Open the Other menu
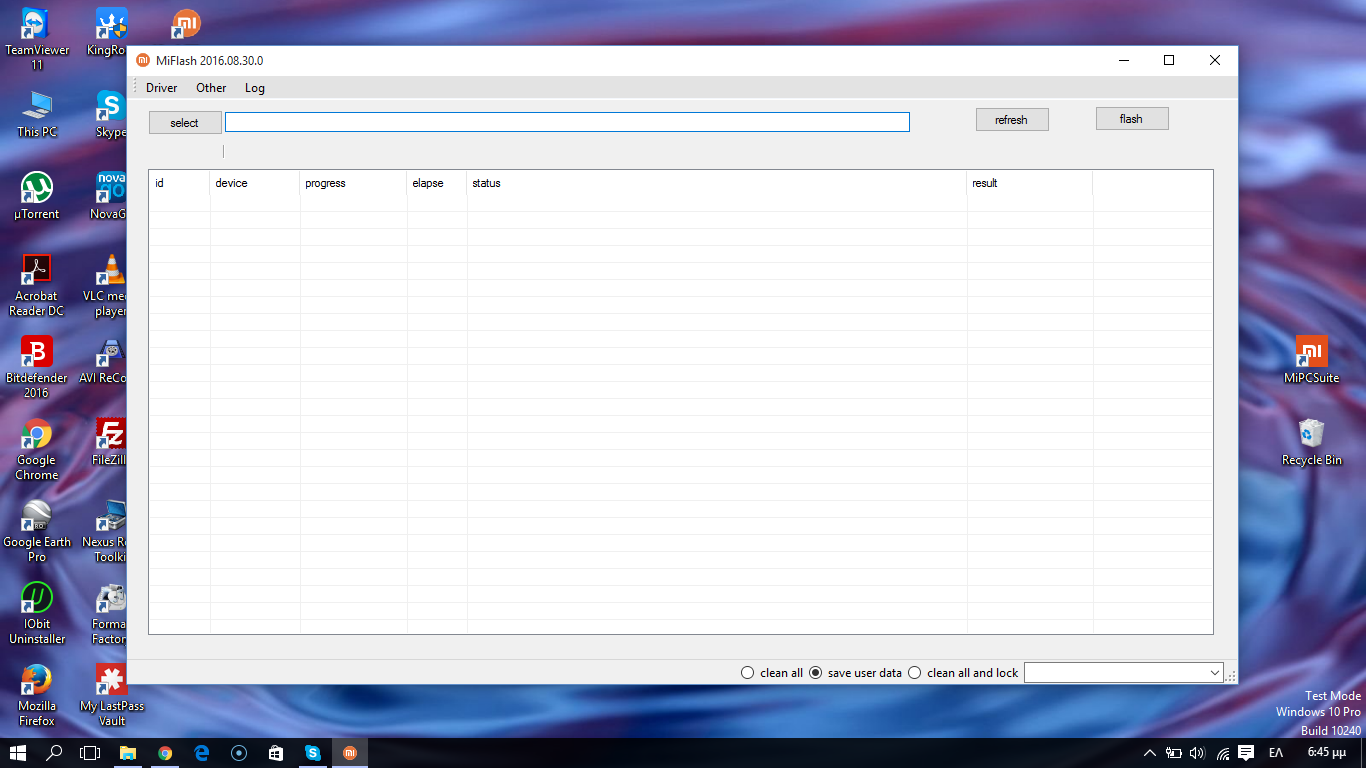The width and height of the screenshot is (1366, 768). (x=211, y=88)
